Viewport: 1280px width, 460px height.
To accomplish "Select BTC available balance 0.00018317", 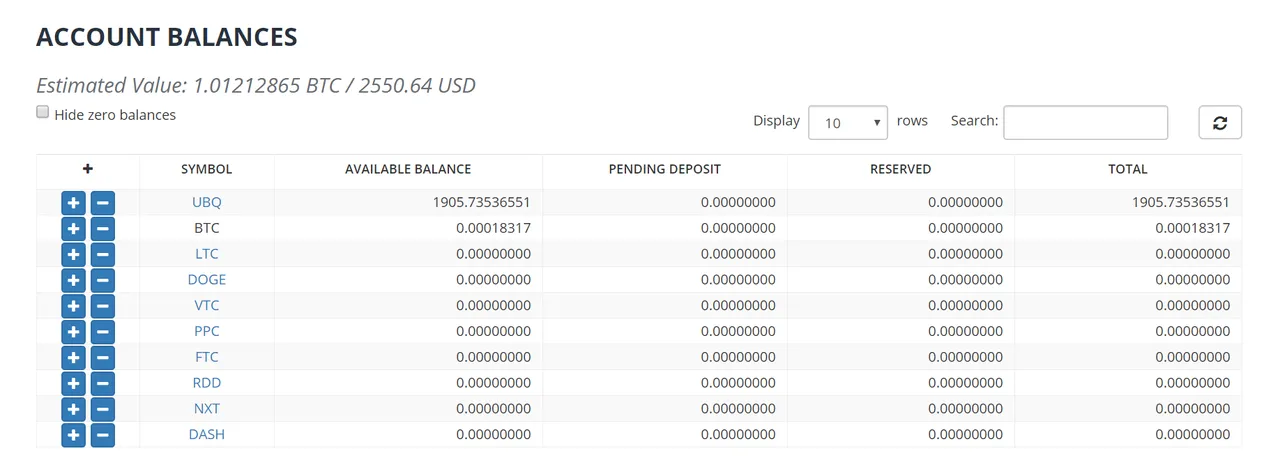I will (x=493, y=228).
